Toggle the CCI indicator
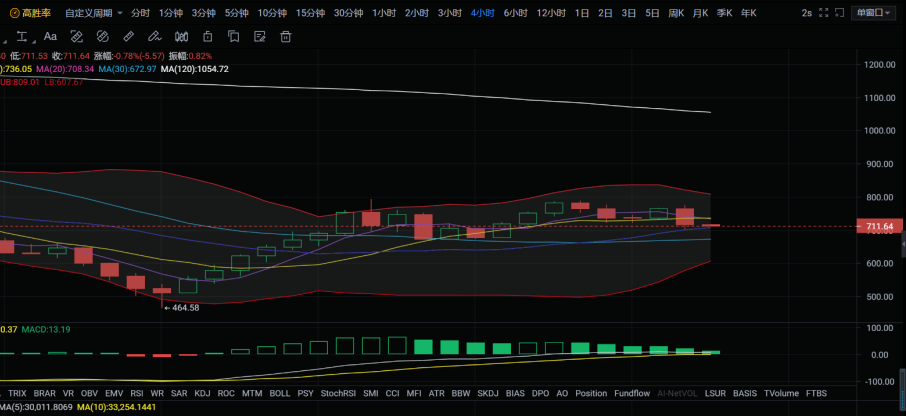 (x=392, y=393)
